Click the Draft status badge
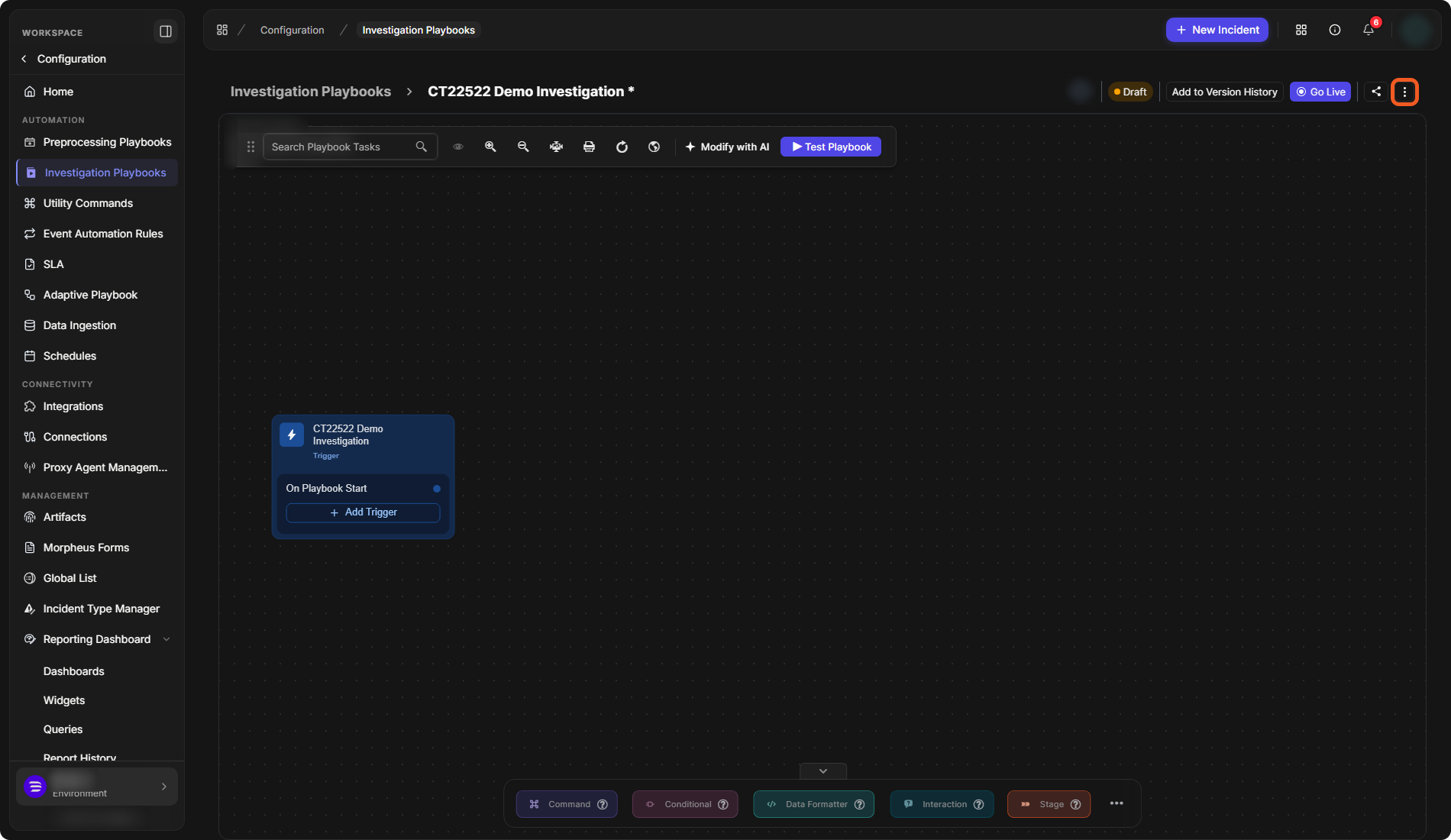 tap(1130, 92)
